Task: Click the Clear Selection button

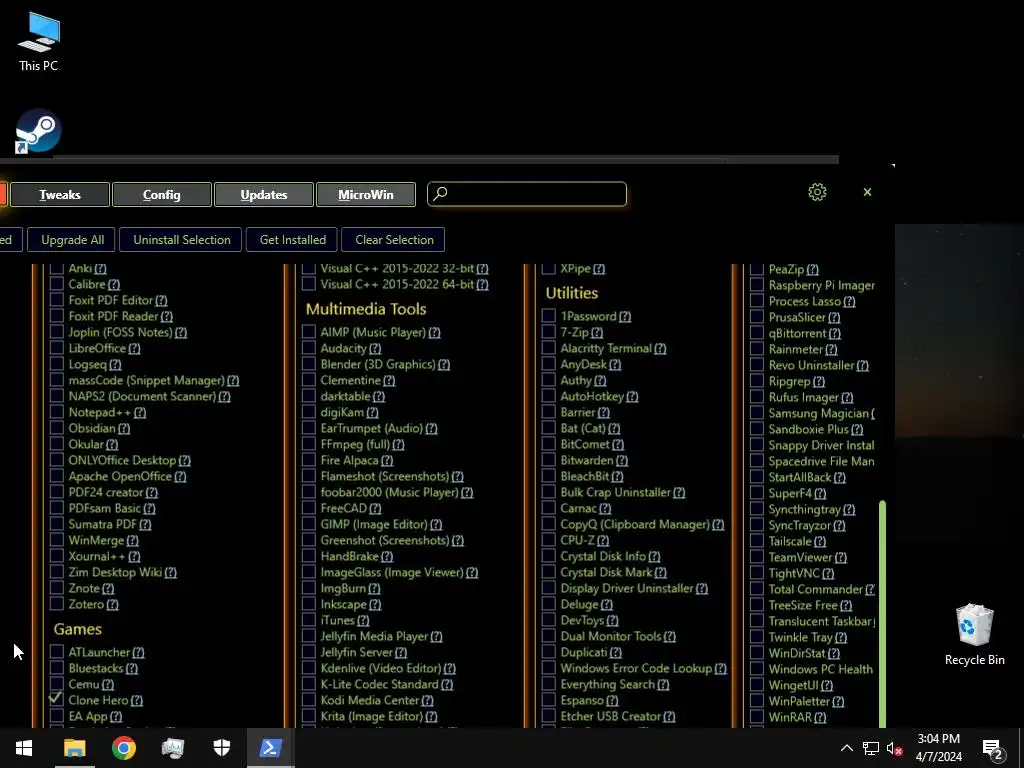Action: point(394,240)
